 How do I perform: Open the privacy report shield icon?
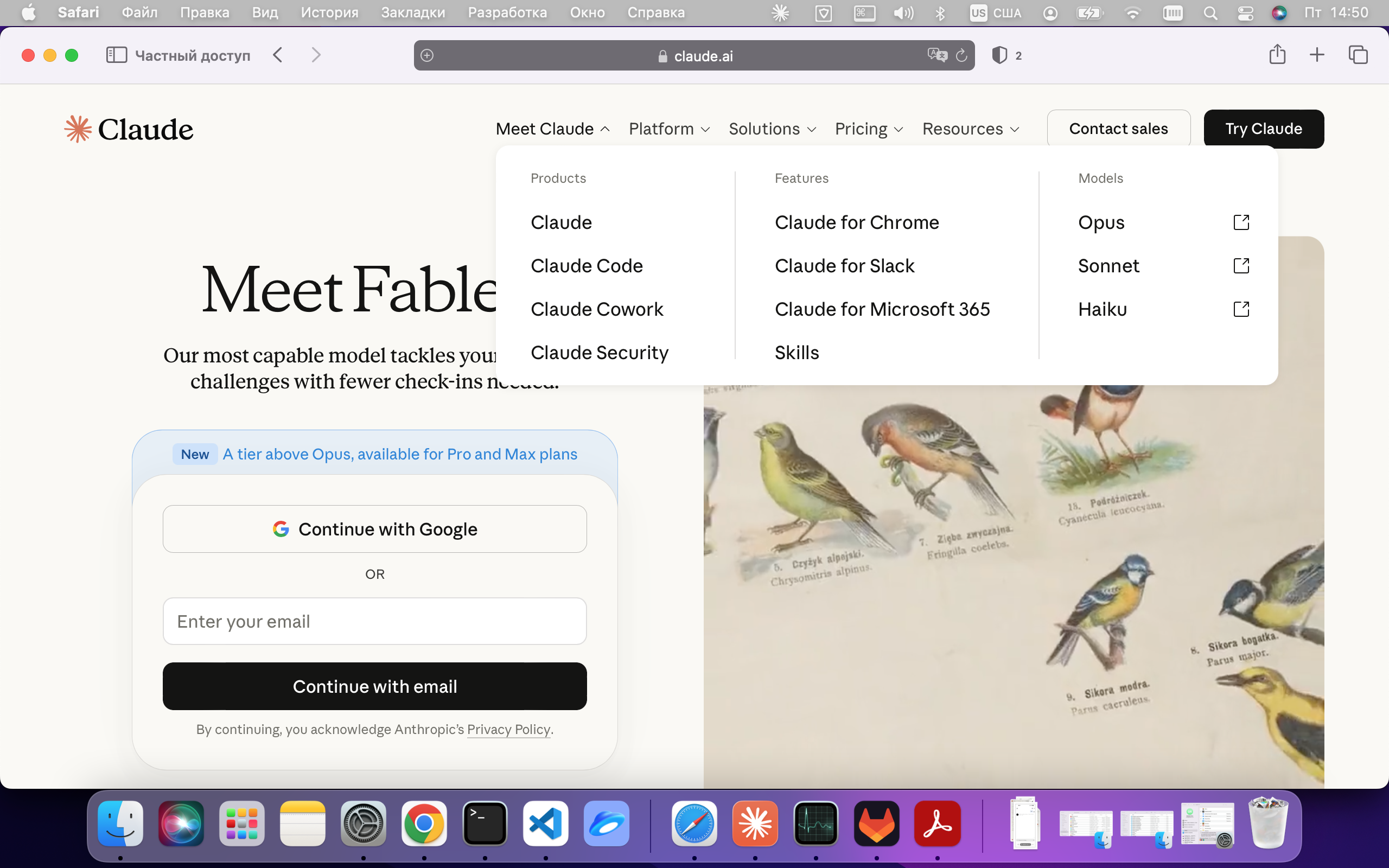pos(999,55)
